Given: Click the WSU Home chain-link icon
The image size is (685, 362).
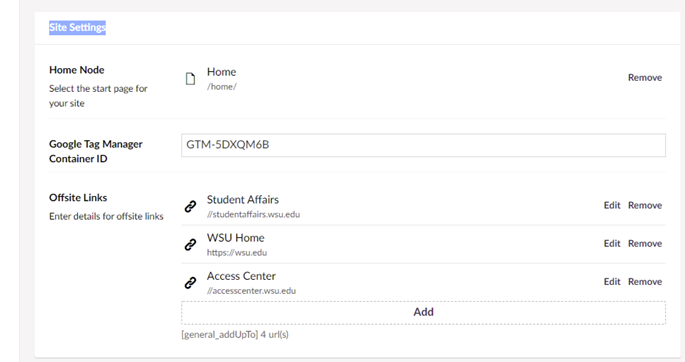Looking at the screenshot, I should (190, 245).
